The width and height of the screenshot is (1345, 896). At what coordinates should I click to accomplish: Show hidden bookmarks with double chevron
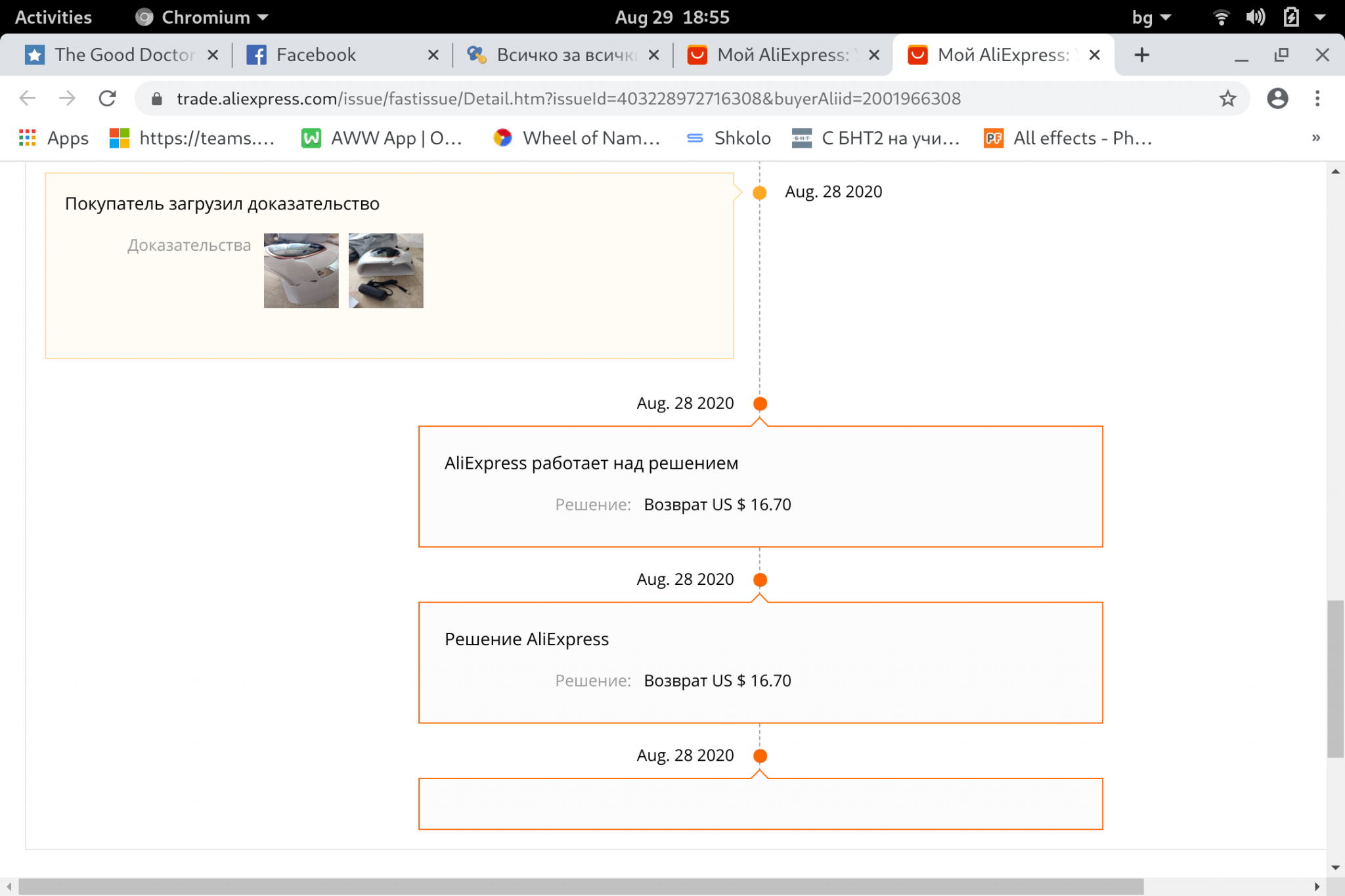[1315, 138]
